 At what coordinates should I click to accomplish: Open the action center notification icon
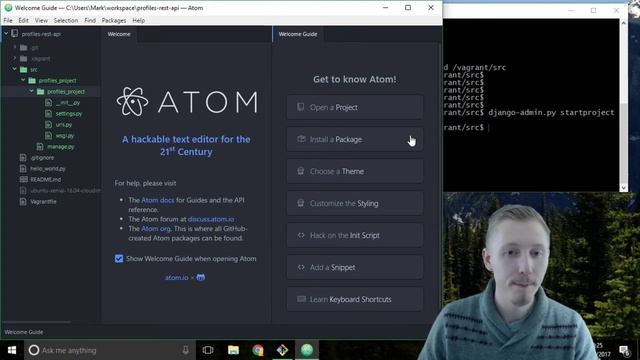(624, 350)
